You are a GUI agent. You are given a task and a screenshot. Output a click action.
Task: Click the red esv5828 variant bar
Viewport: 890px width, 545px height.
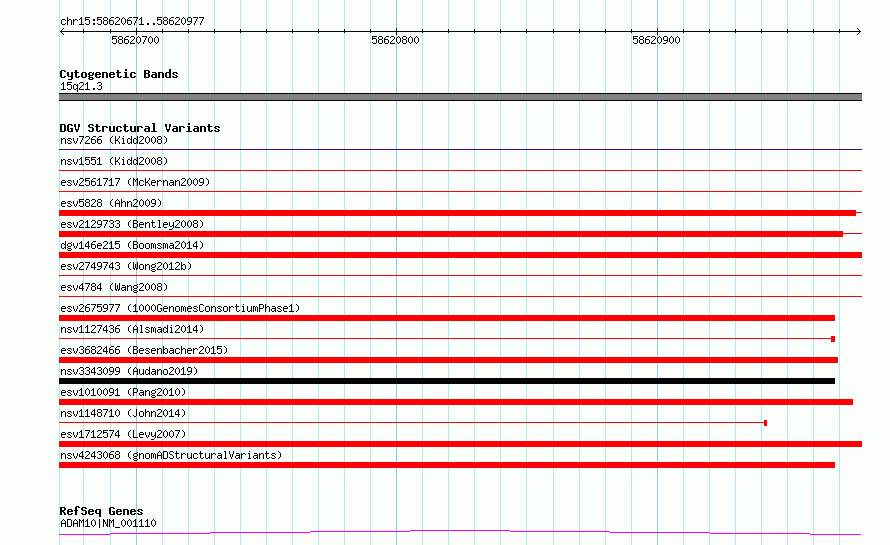point(457,213)
